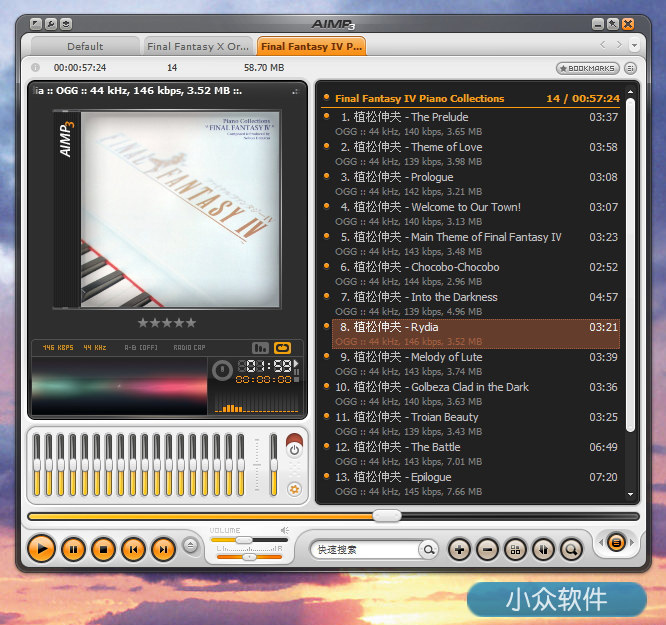
Task: Click the round timer/clock icon in display
Action: point(222,370)
